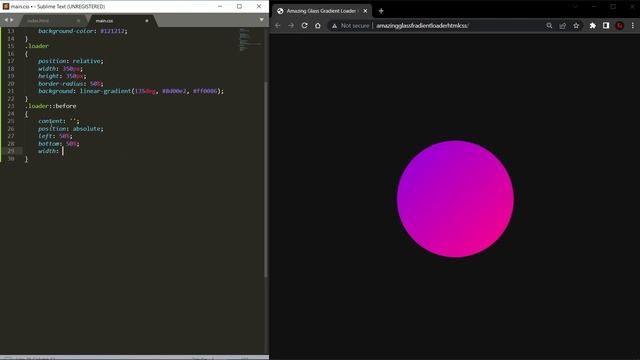Switch to the index.html tab in Sublime
Image resolution: width=640 pixels, height=360 pixels.
(38, 20)
